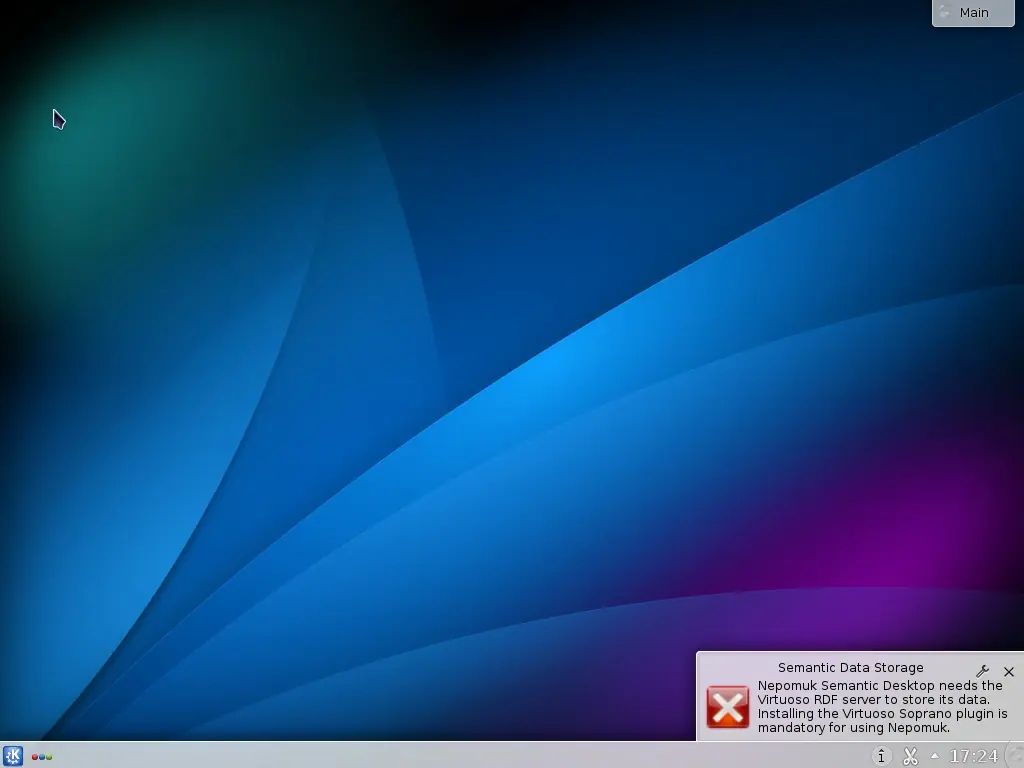Open the KDE Kickoff application launcher
Viewport: 1024px width, 768px height.
[12, 756]
